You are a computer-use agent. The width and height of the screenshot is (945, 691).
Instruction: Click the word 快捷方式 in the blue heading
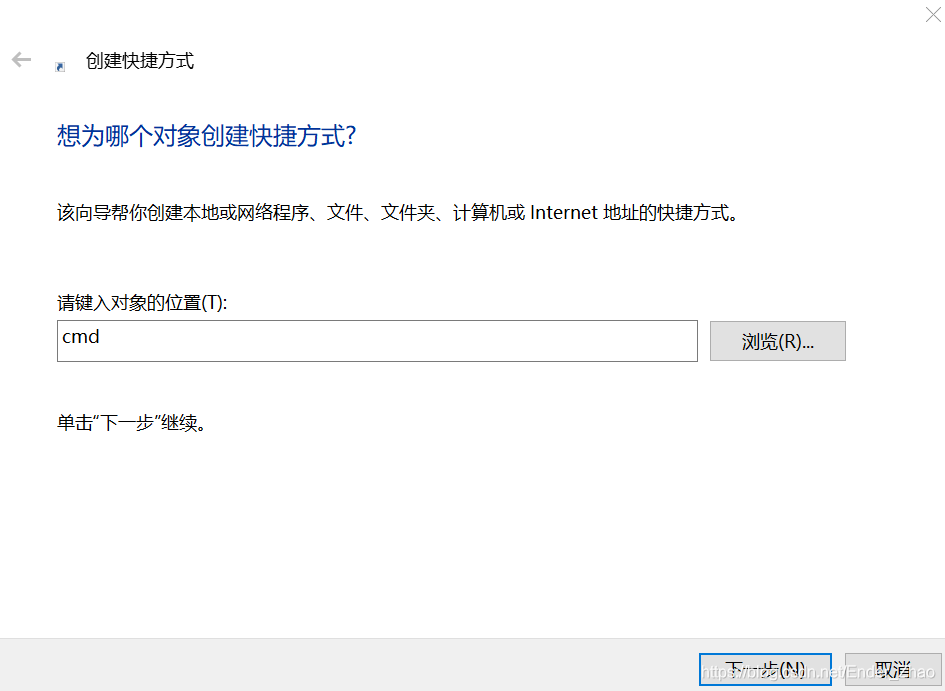click(x=298, y=136)
